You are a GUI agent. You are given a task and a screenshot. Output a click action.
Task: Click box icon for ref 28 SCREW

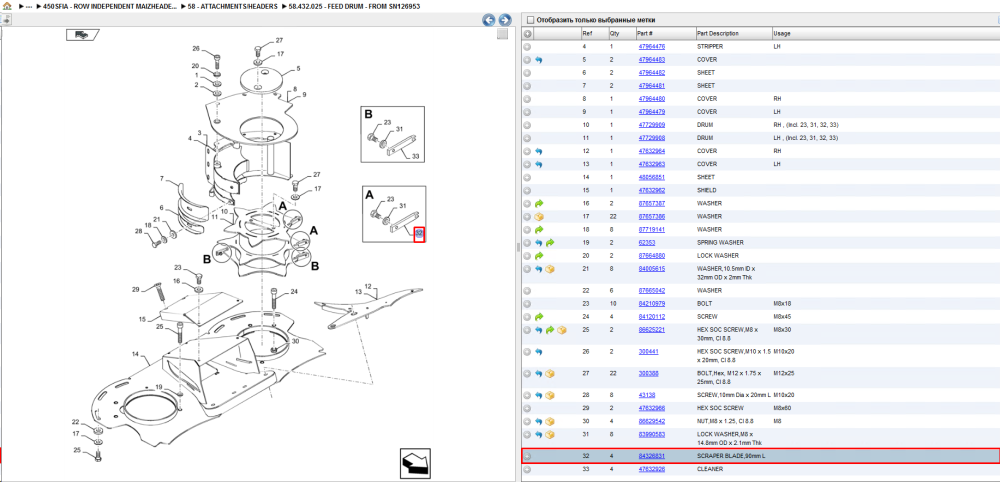(550, 395)
